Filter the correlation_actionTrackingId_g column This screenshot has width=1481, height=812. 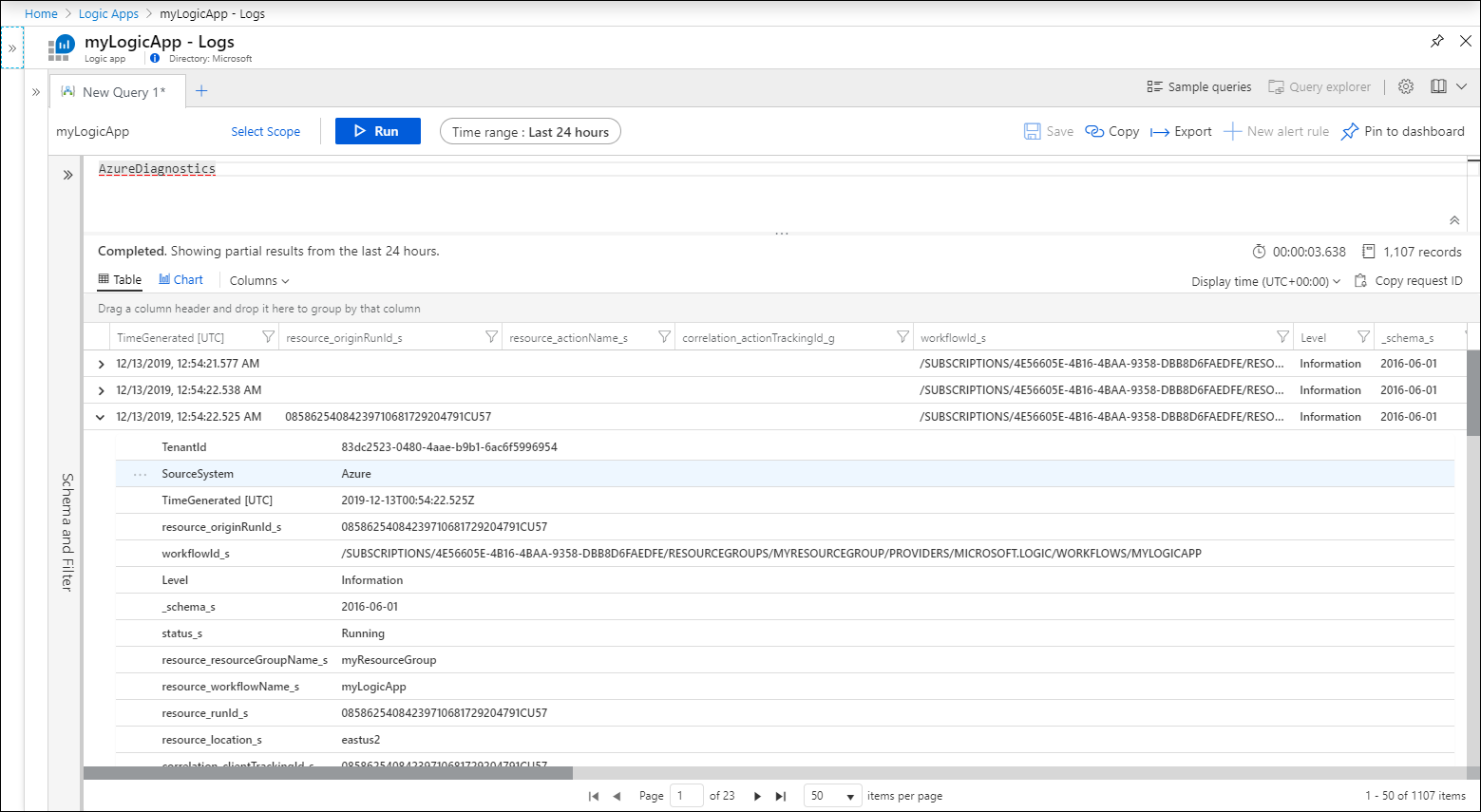[x=902, y=337]
